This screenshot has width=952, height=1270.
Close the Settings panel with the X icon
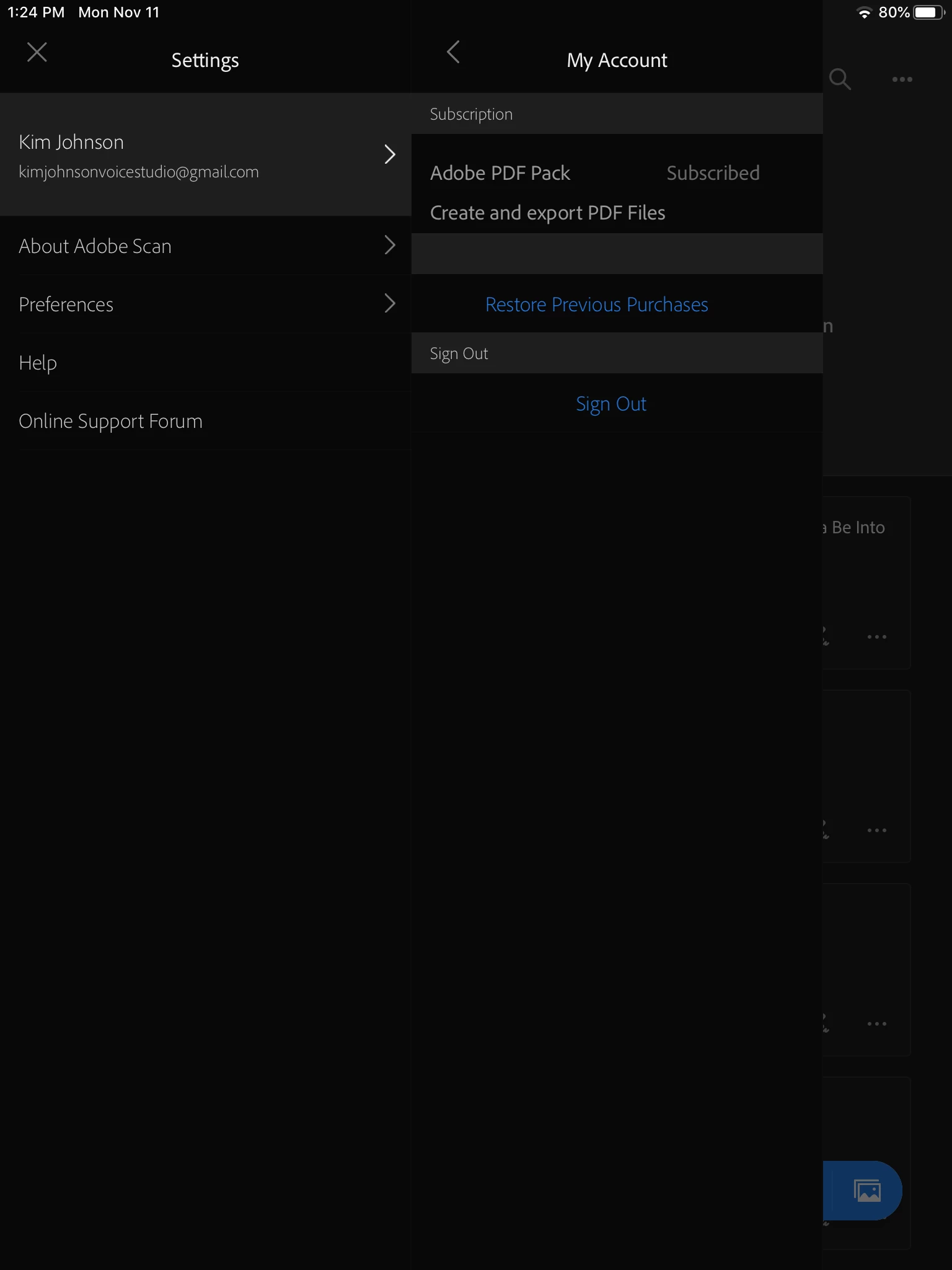click(37, 52)
